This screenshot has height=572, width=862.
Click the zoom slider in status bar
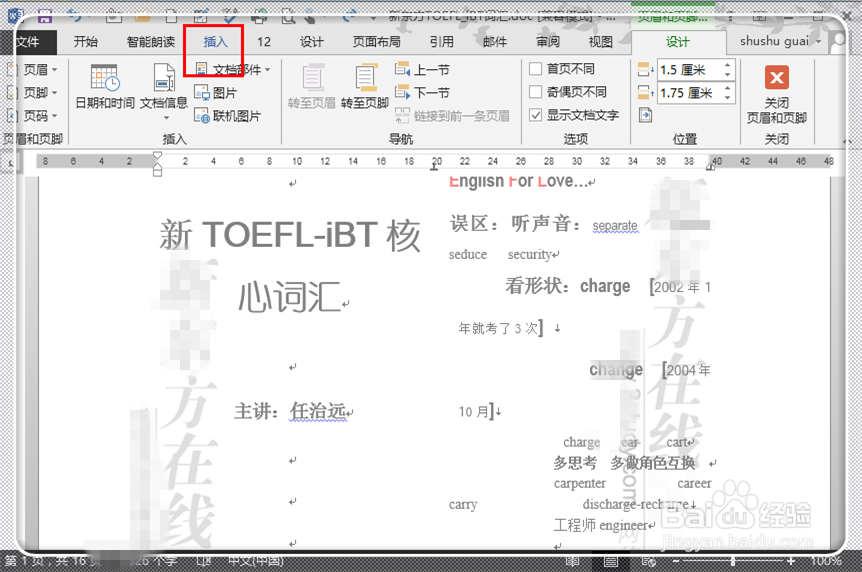coord(733,561)
